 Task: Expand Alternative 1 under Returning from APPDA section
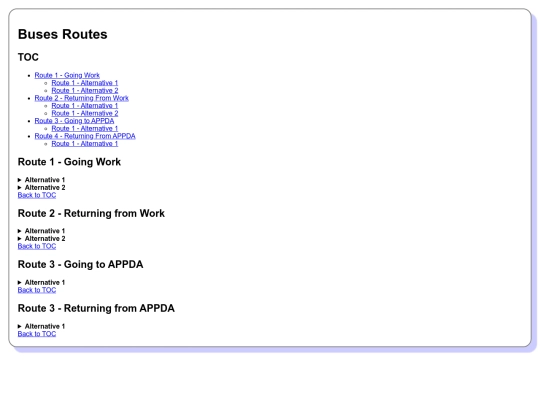click(x=41, y=326)
